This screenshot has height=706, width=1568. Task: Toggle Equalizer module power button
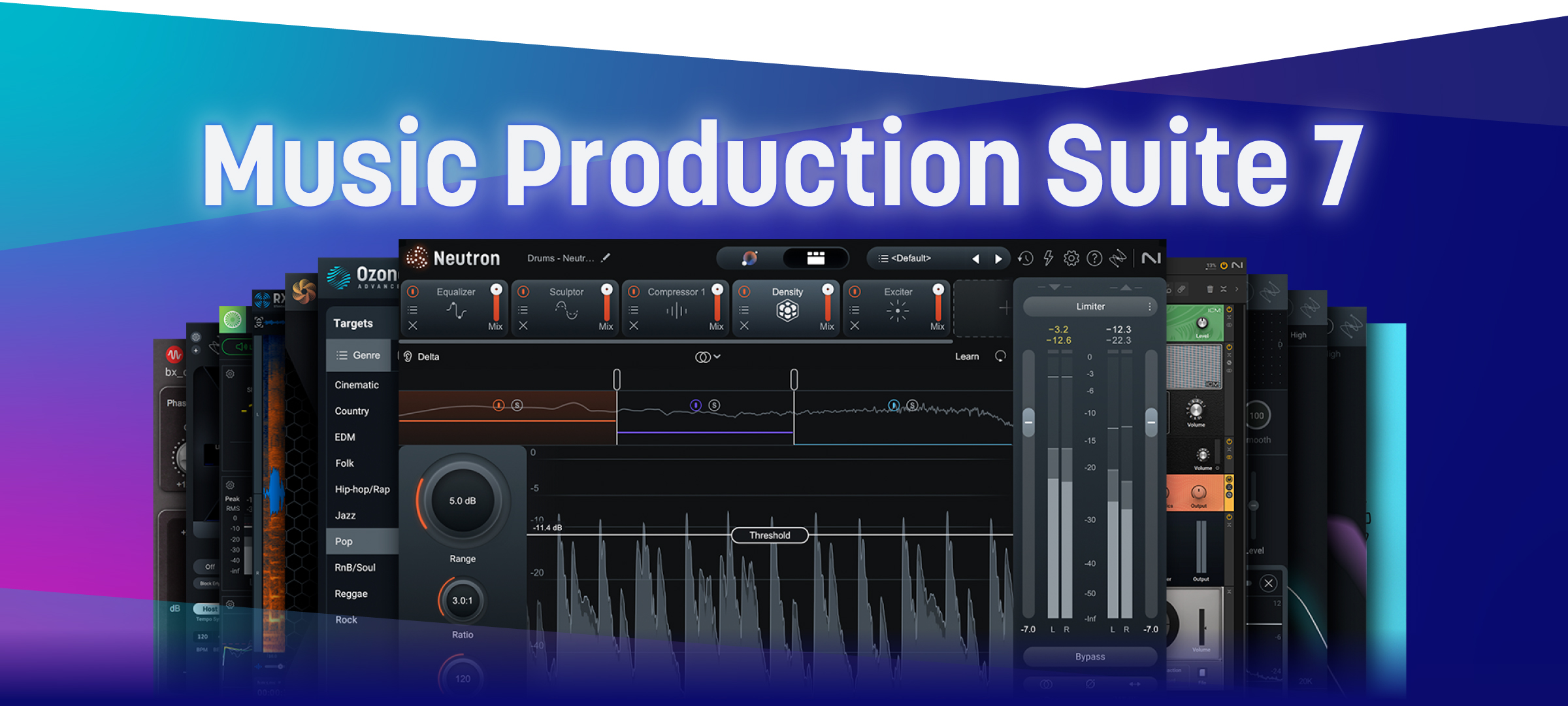click(x=413, y=292)
